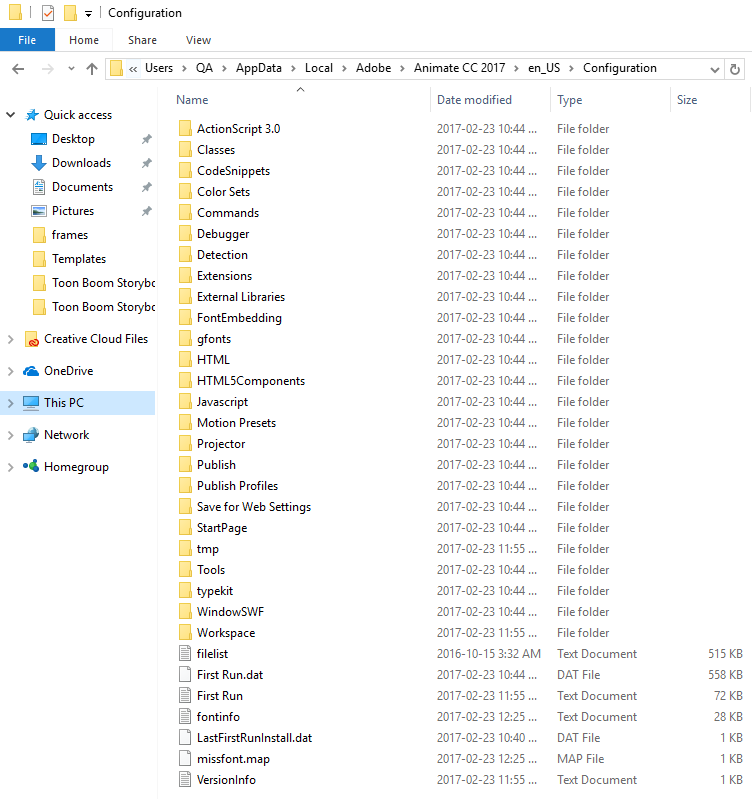752x799 pixels.
Task: Open the Quick Access Toolbar customize dropdown
Action: point(88,14)
